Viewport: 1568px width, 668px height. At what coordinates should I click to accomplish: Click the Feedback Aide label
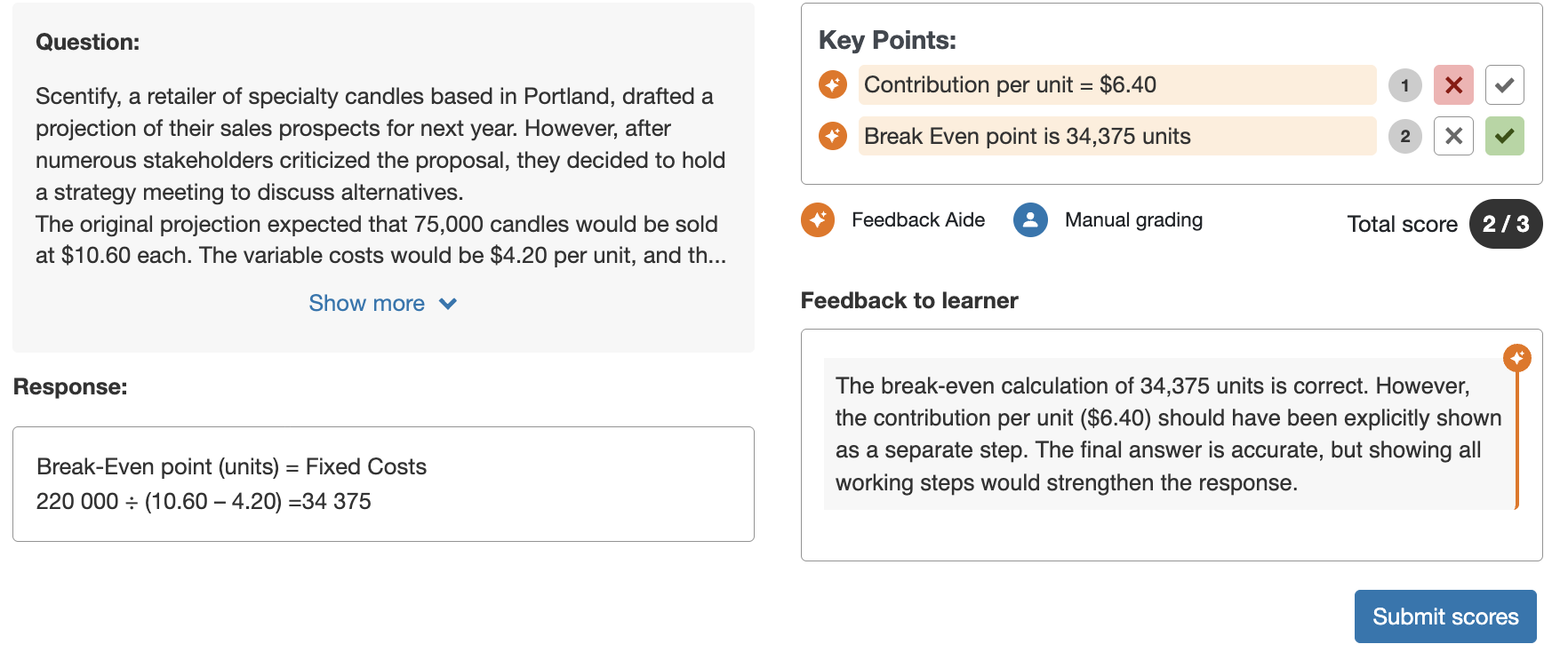(x=917, y=220)
